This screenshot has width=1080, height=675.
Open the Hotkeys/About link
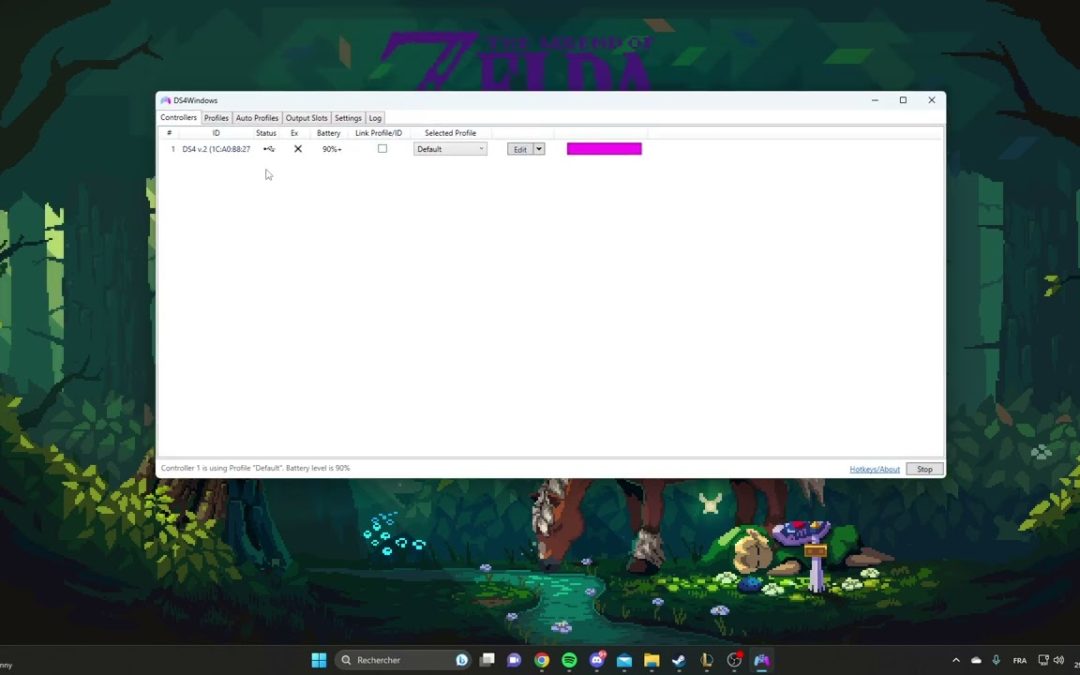(874, 469)
